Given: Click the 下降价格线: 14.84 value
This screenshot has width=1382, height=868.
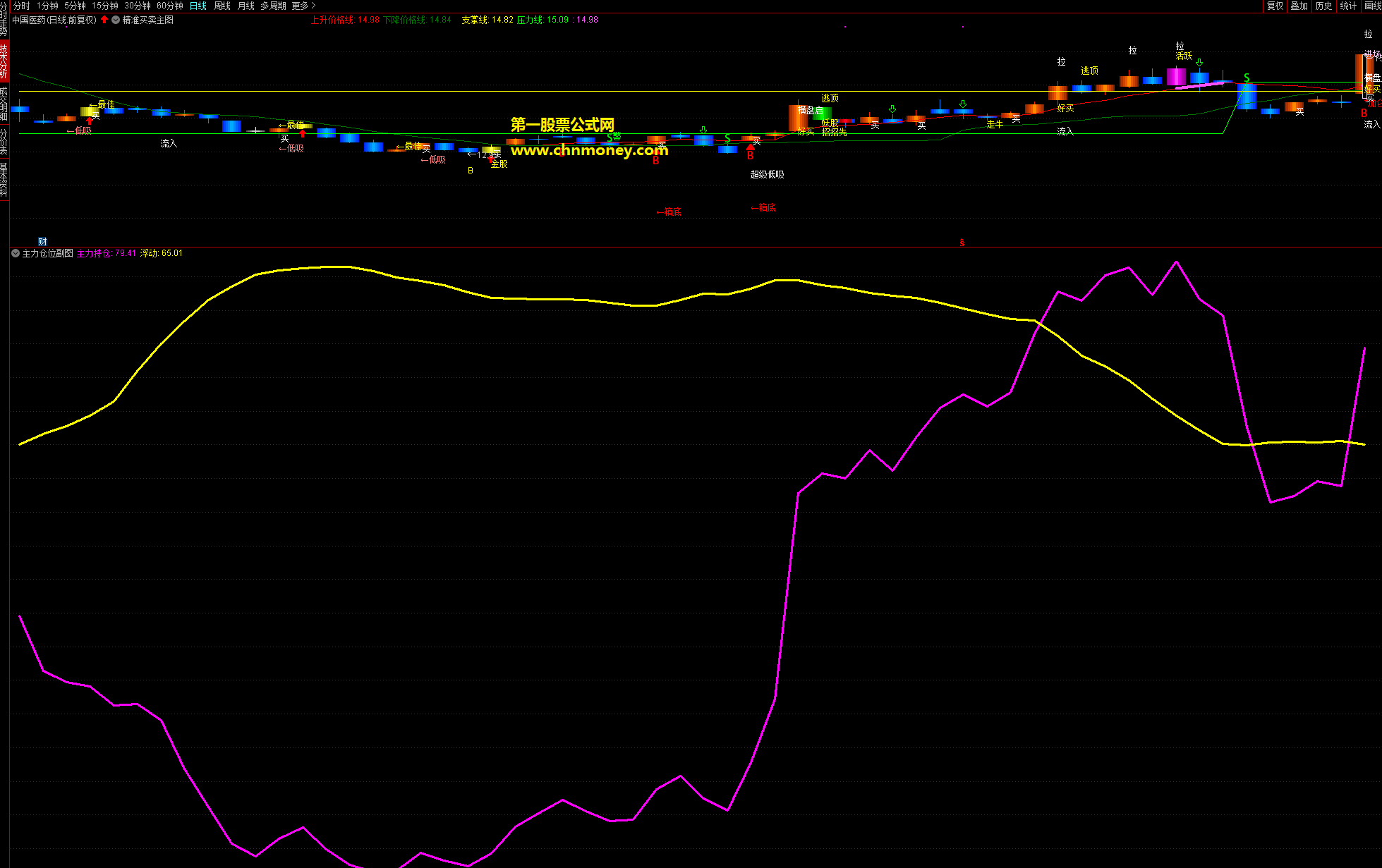Looking at the screenshot, I should (417, 20).
